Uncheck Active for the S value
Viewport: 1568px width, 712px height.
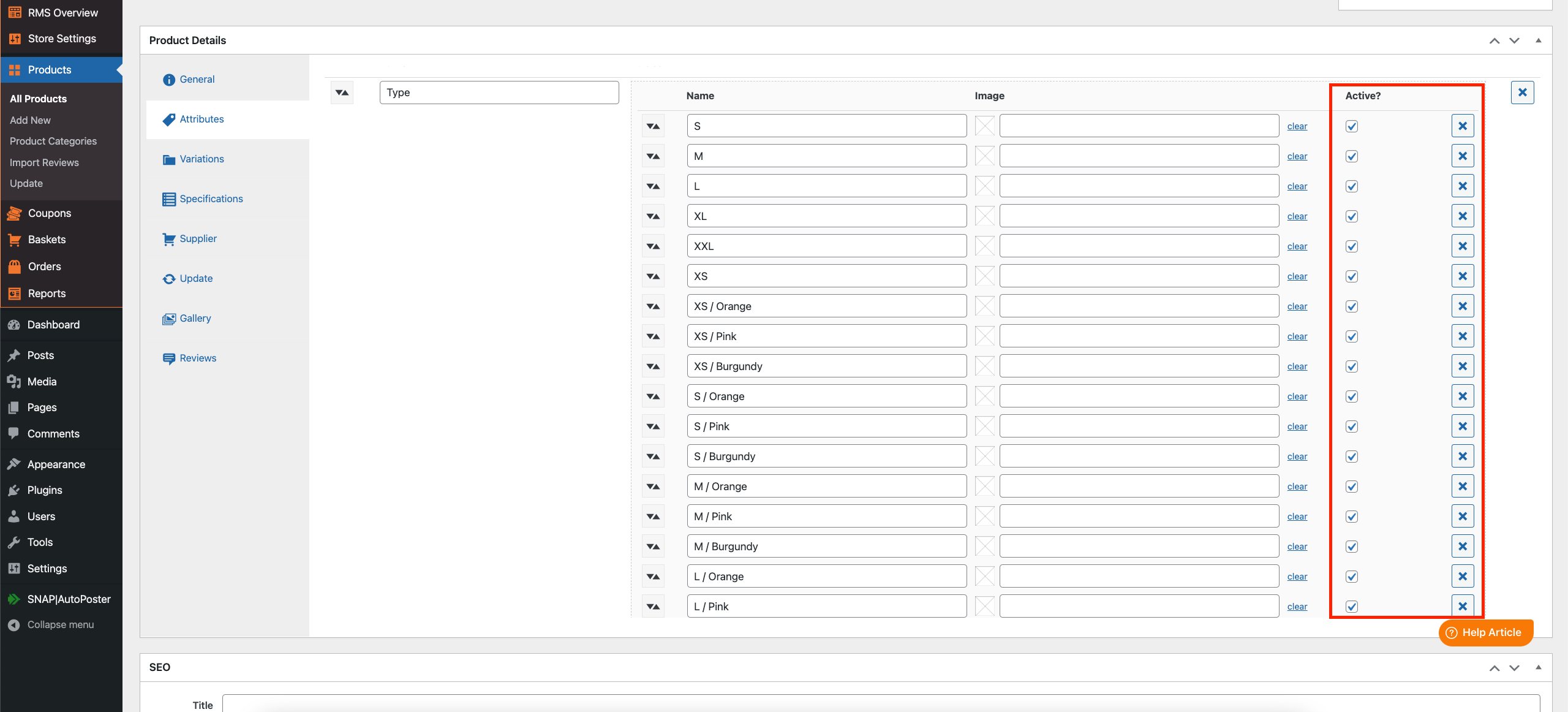1352,126
